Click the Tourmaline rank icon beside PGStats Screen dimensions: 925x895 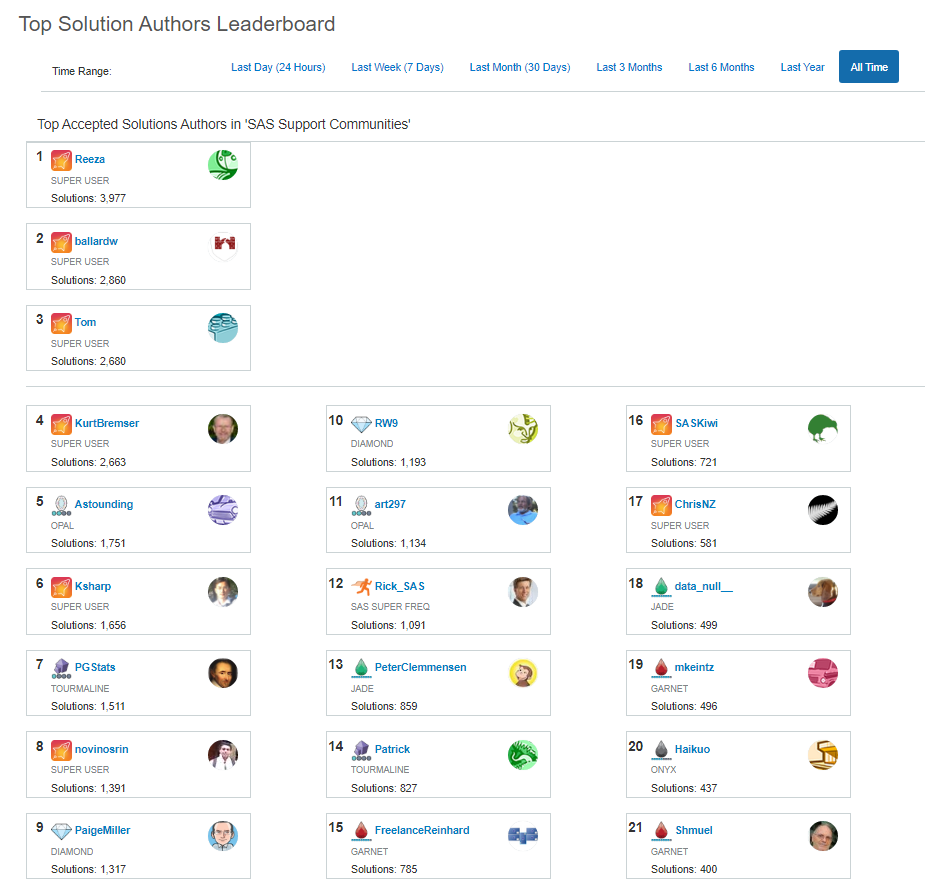coord(61,668)
